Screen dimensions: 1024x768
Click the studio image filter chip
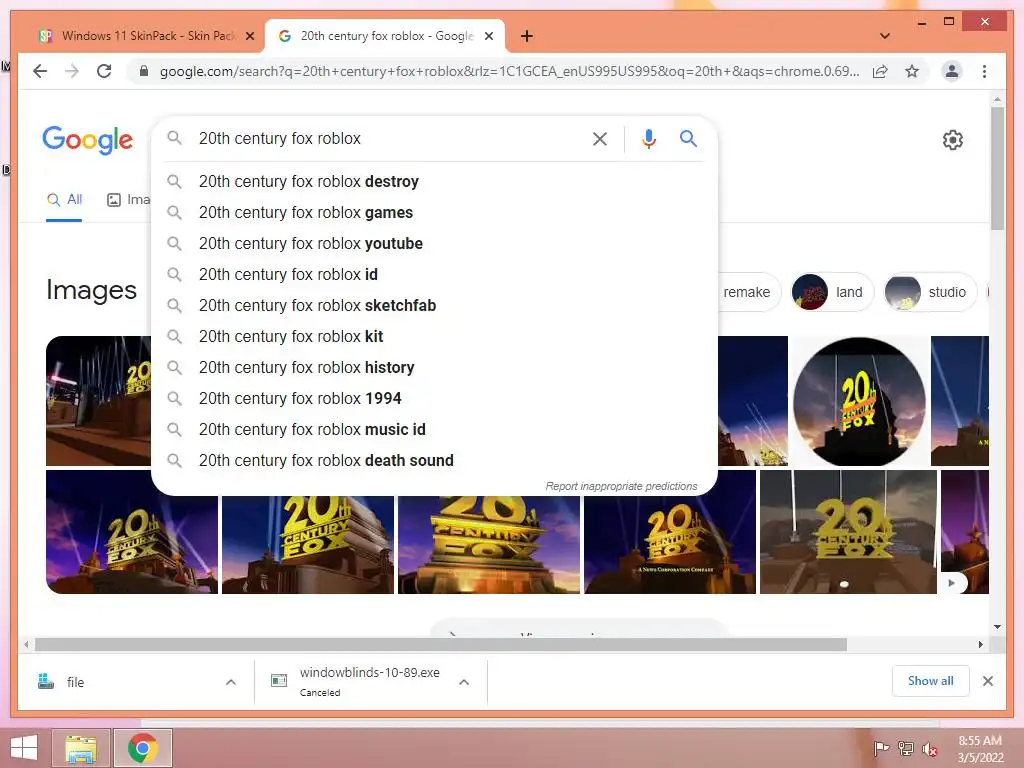[x=930, y=292]
